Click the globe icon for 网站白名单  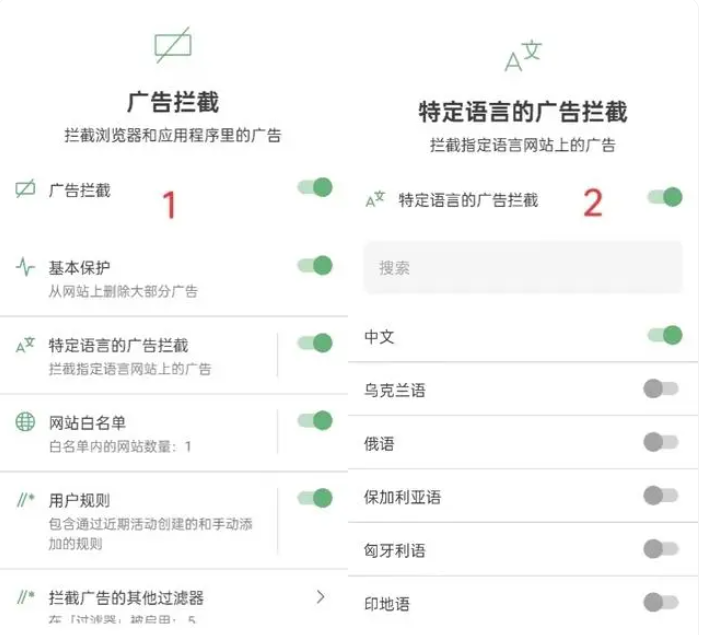(x=26, y=422)
